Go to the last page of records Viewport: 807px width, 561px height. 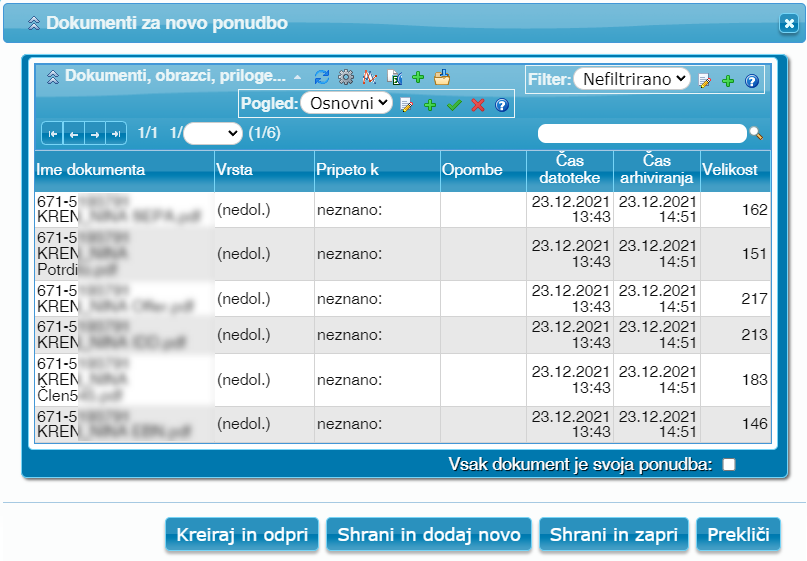(x=117, y=133)
